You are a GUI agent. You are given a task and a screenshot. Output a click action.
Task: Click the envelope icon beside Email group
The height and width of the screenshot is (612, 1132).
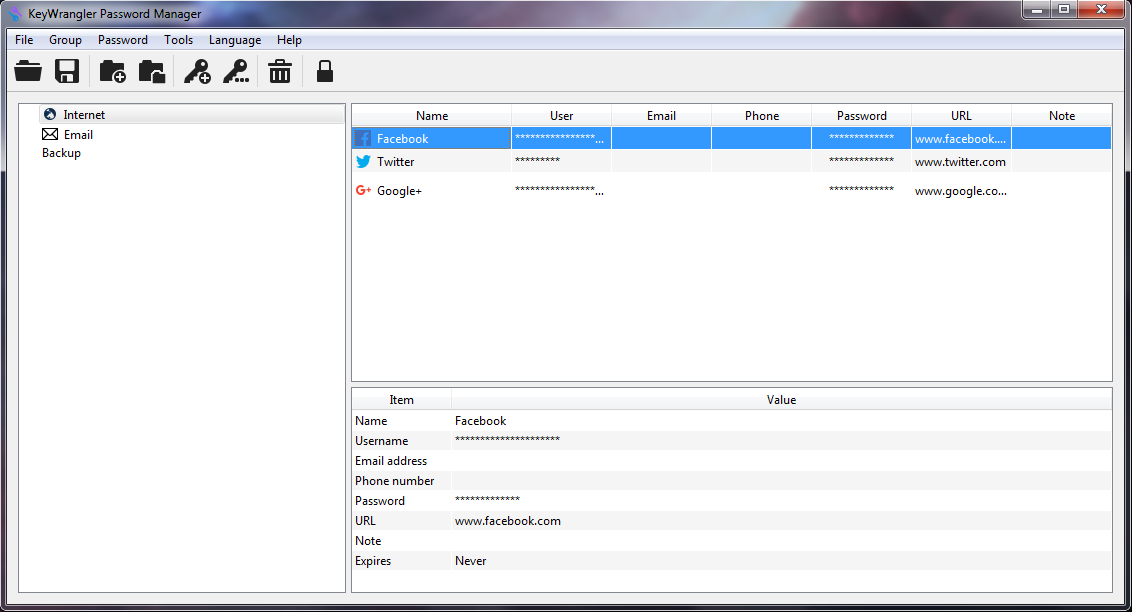click(50, 134)
